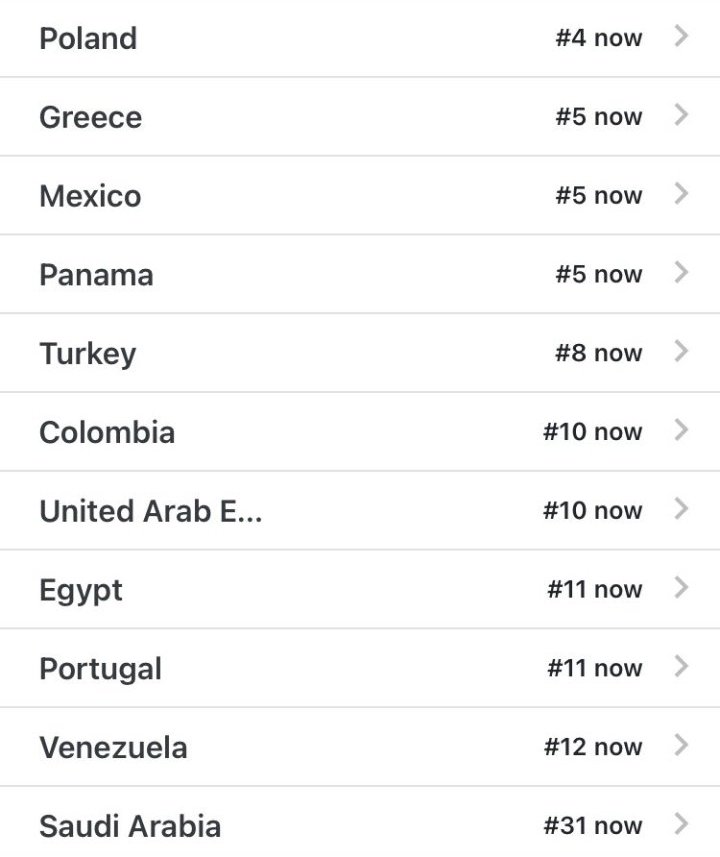Click the arrow icon next to Mexico
Image resolution: width=720 pixels, height=857 pixels.
coord(681,195)
